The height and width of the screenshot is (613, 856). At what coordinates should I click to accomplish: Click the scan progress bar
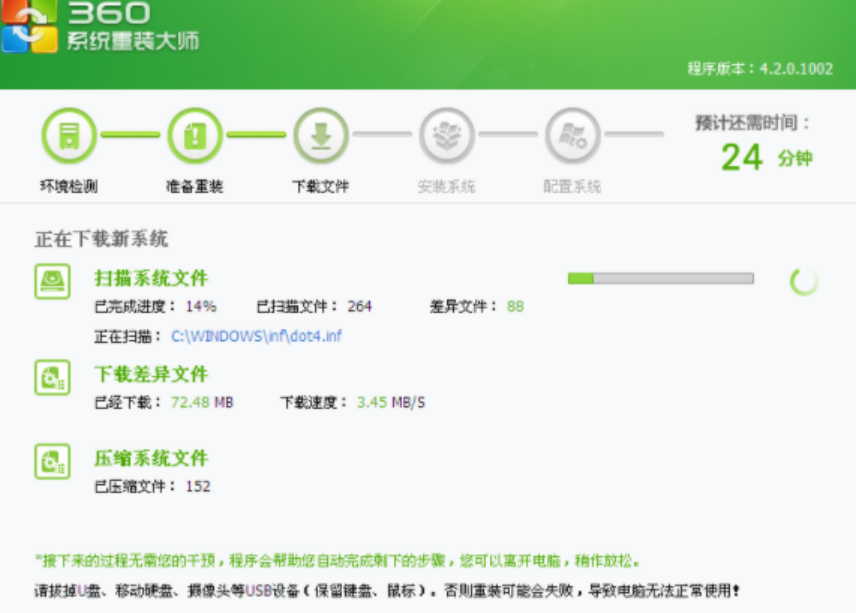coord(660,278)
